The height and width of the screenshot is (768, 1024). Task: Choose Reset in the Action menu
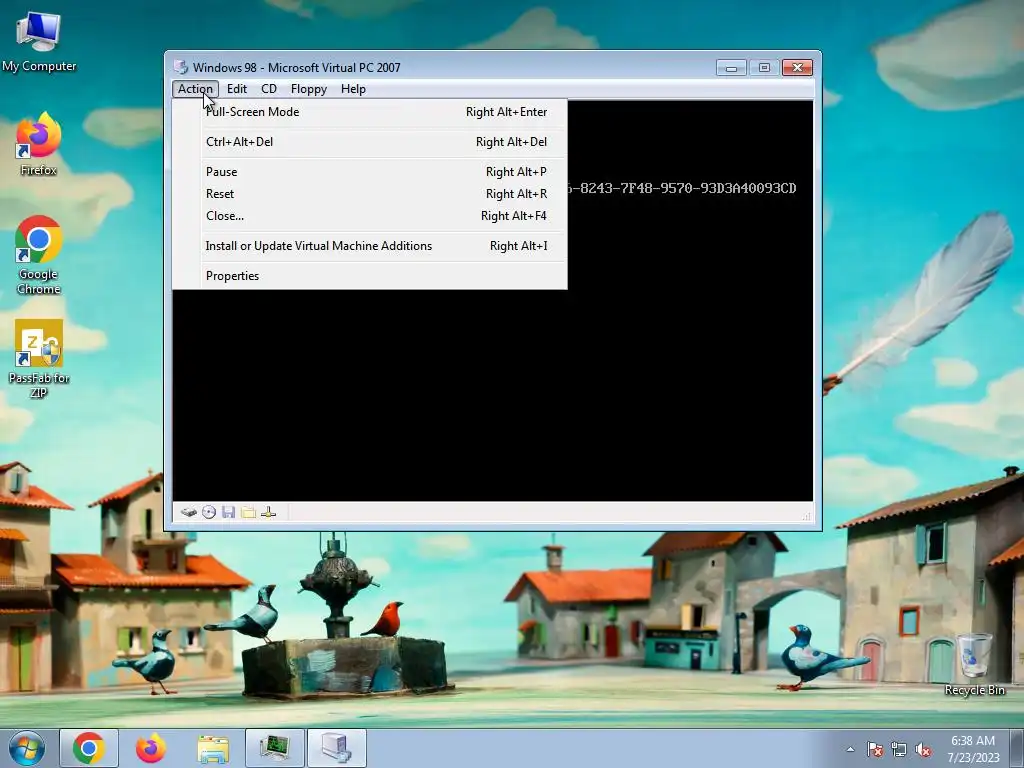[x=370, y=194]
